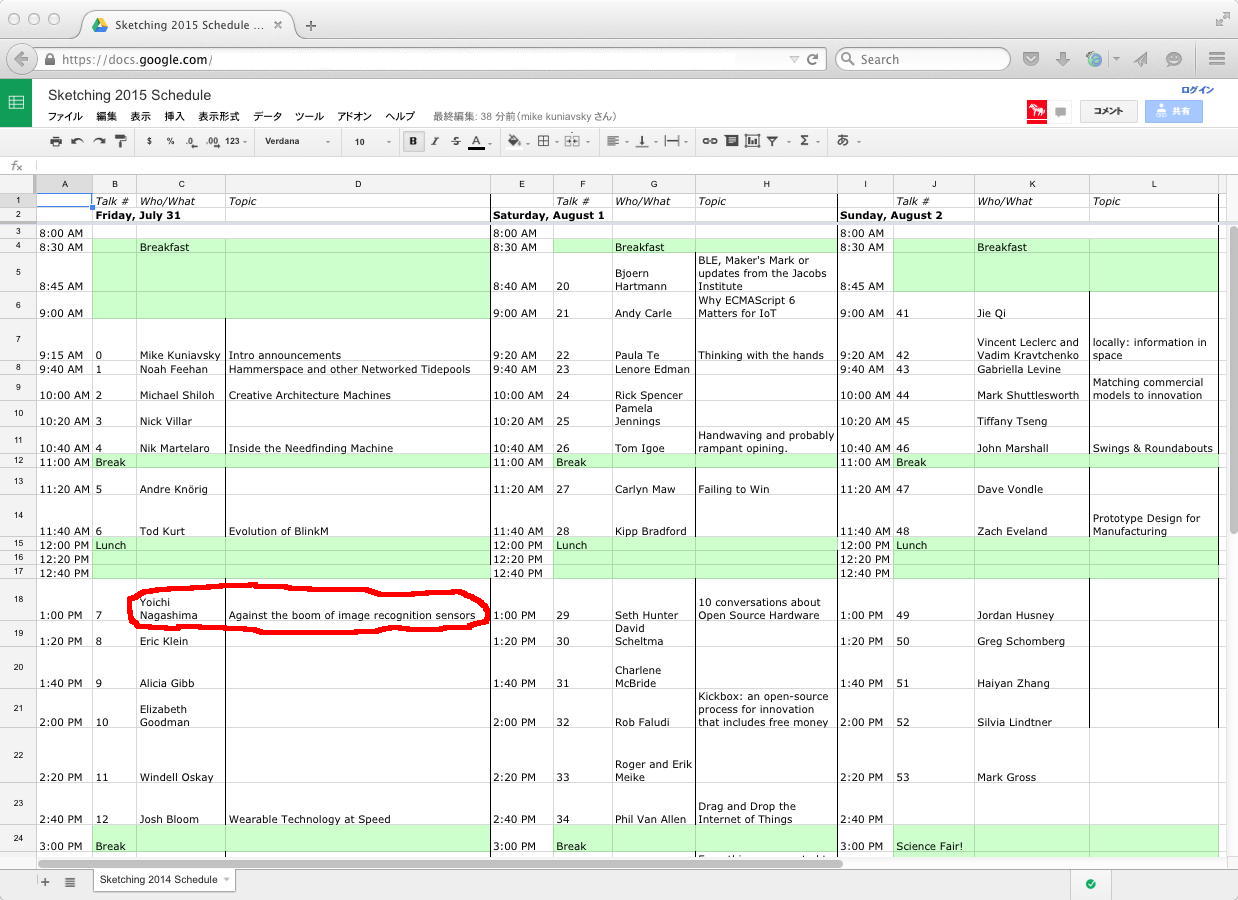Print the spreadsheet with the printer icon

click(56, 142)
